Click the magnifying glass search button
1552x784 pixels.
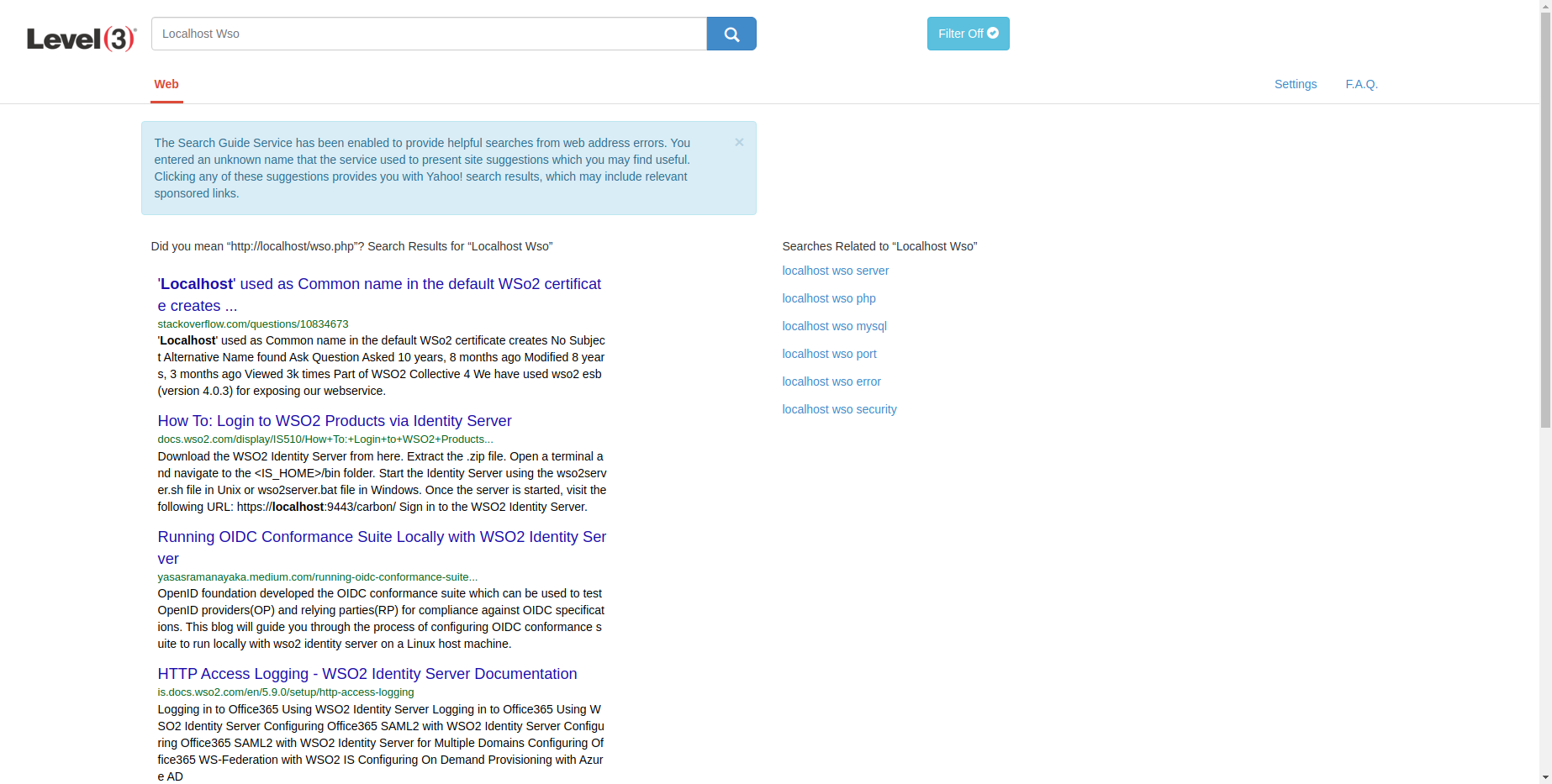tap(731, 34)
